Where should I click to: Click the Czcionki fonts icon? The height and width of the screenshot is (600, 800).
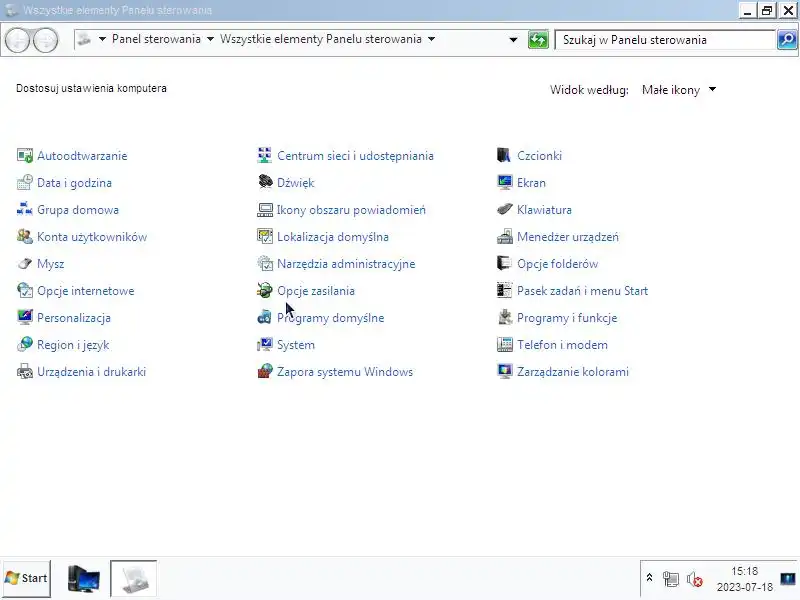[505, 156]
